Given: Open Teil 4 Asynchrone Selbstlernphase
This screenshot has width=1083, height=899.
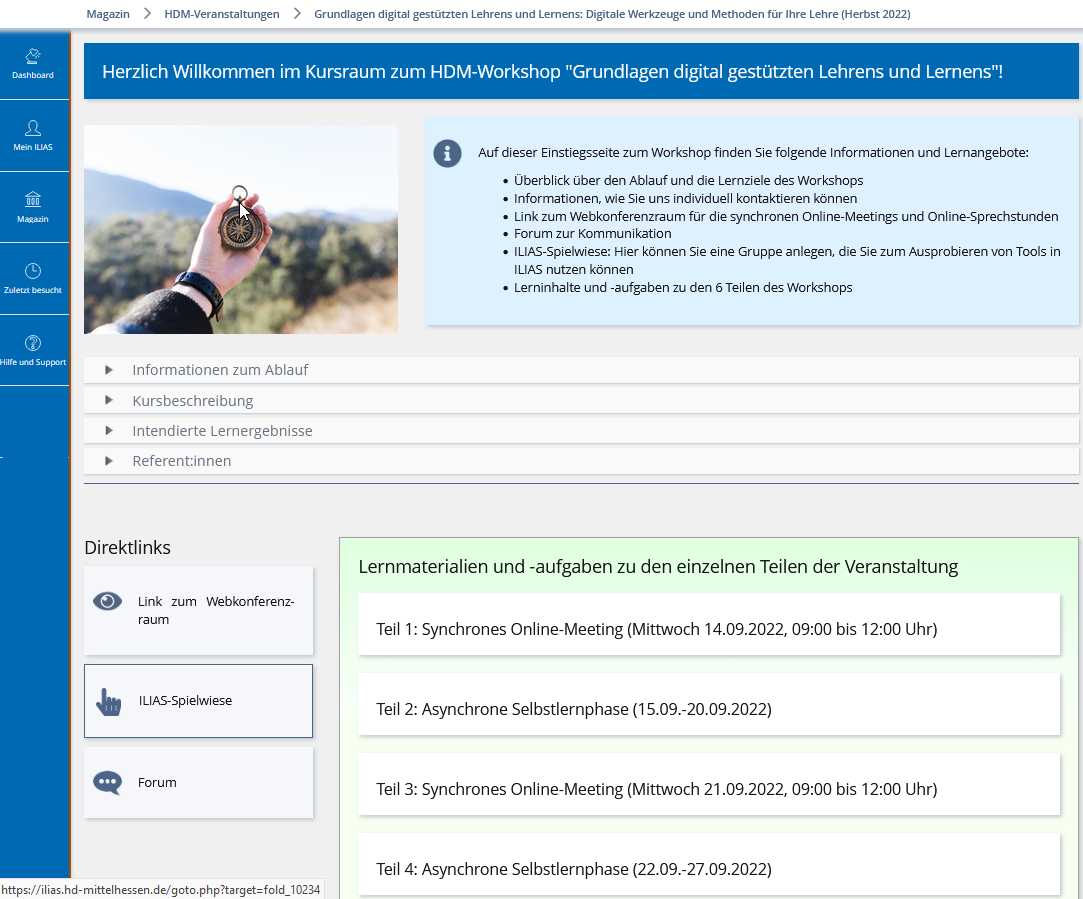Looking at the screenshot, I should [574, 869].
